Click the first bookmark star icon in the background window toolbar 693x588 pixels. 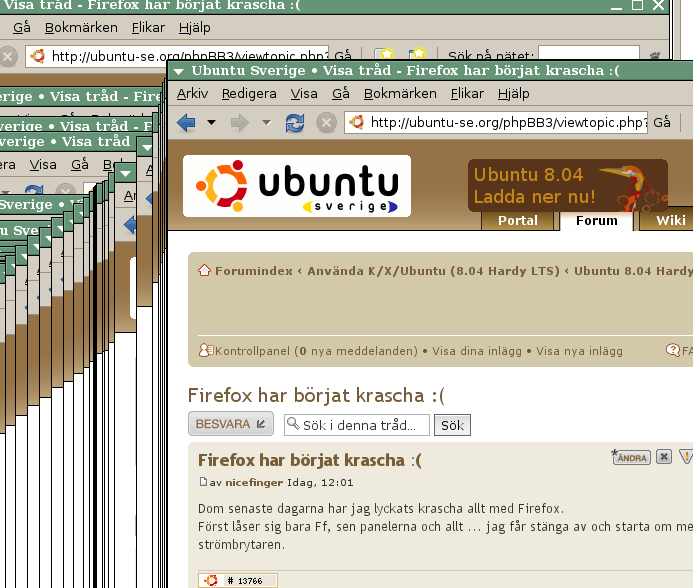[x=385, y=54]
